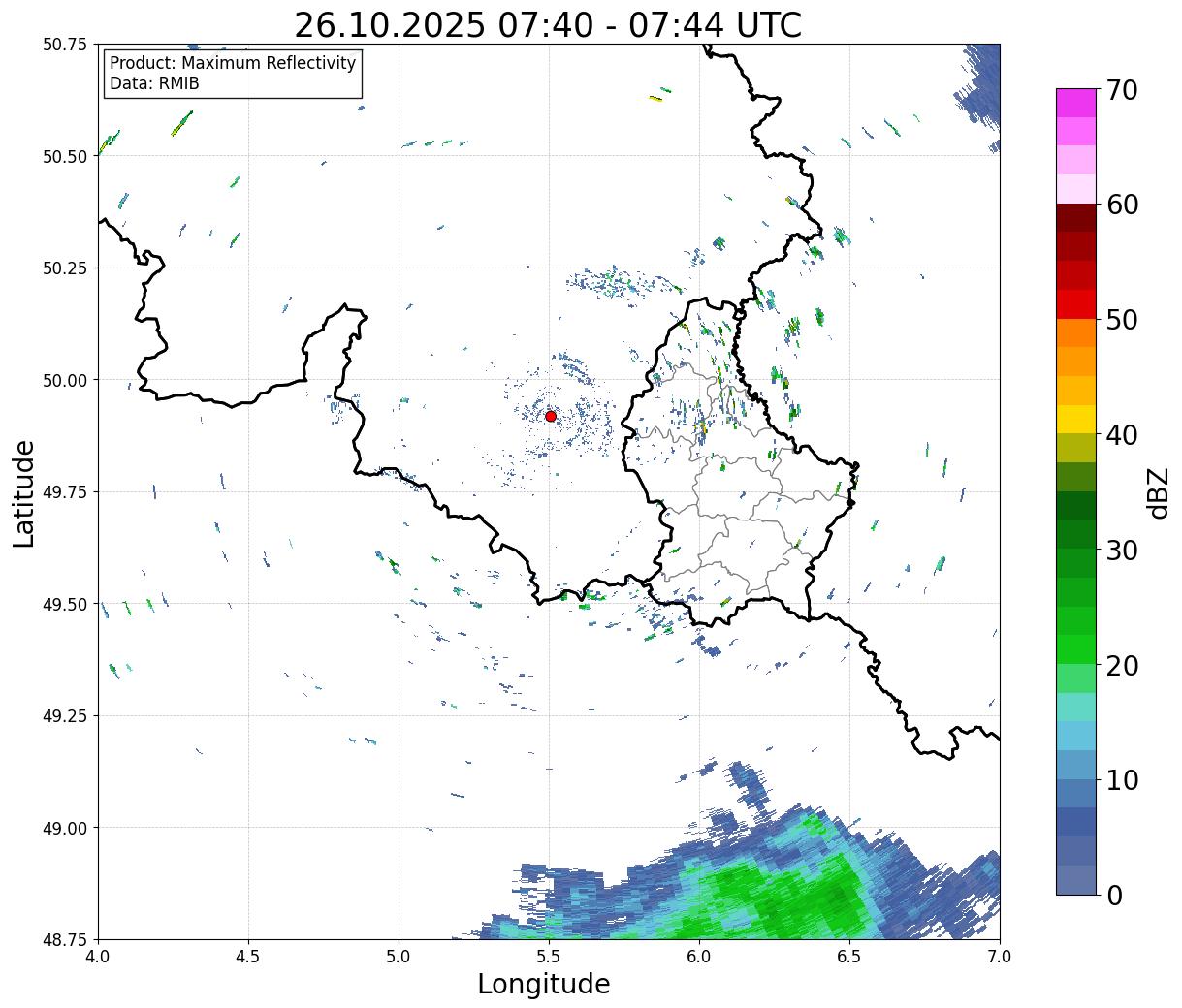1182x1008 pixels.
Task: Click the longitude tick label 4.5
Action: 248,956
